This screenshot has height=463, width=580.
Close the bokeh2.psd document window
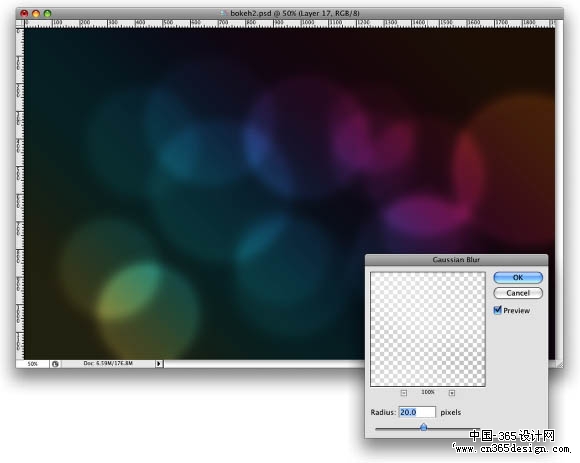pos(24,14)
